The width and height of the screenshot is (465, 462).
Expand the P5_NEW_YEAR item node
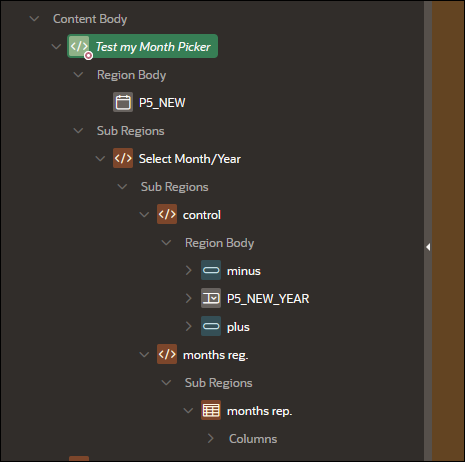189,298
